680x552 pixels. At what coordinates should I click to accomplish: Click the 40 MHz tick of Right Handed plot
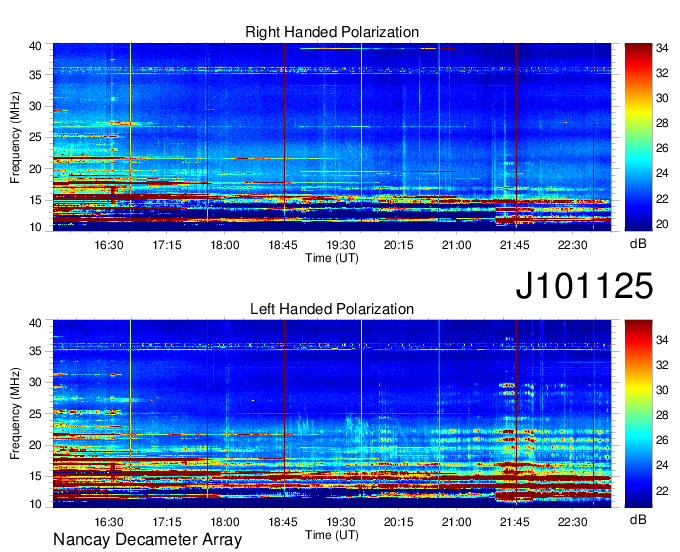(36, 46)
